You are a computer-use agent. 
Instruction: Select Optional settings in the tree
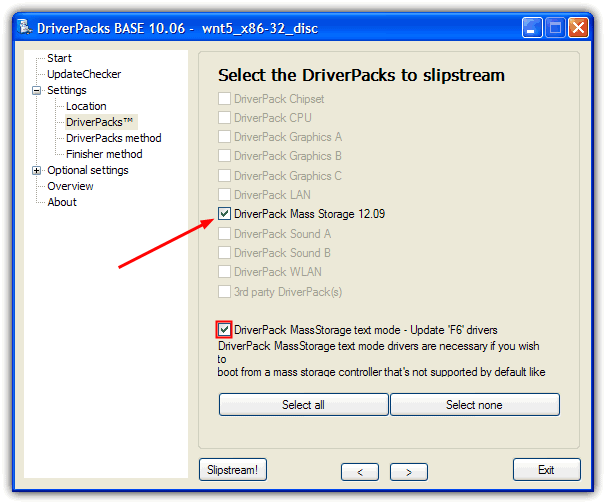[x=88, y=171]
